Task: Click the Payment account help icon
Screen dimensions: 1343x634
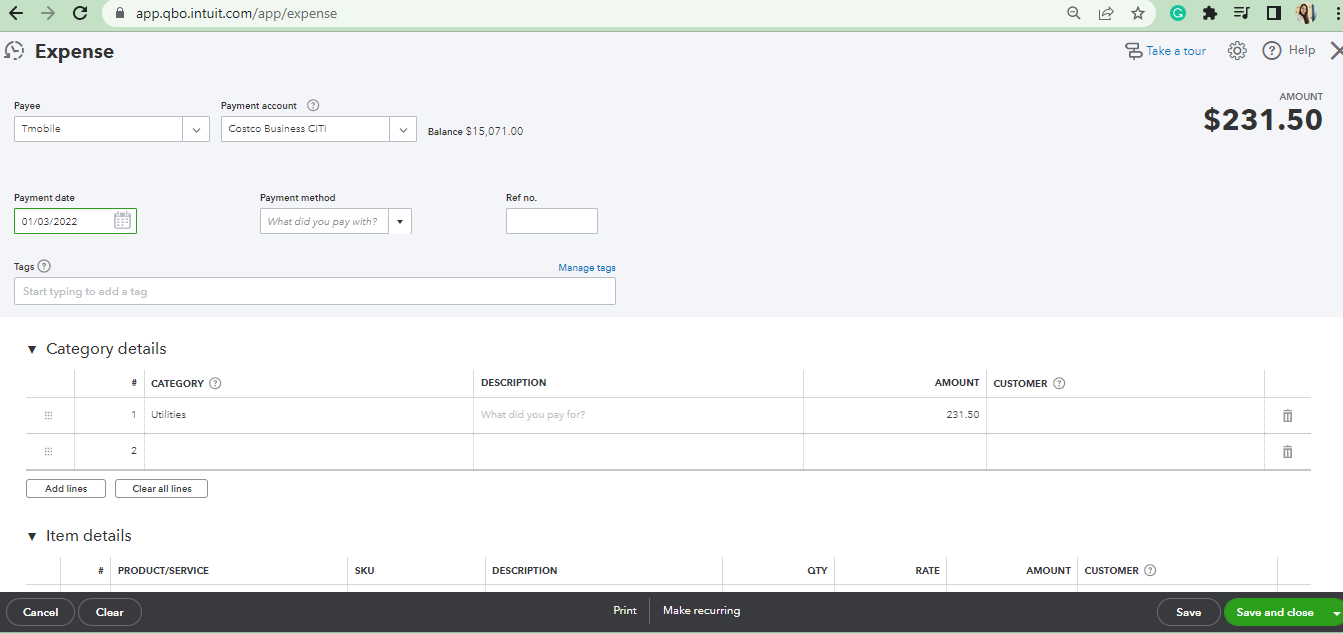Action: [x=313, y=105]
